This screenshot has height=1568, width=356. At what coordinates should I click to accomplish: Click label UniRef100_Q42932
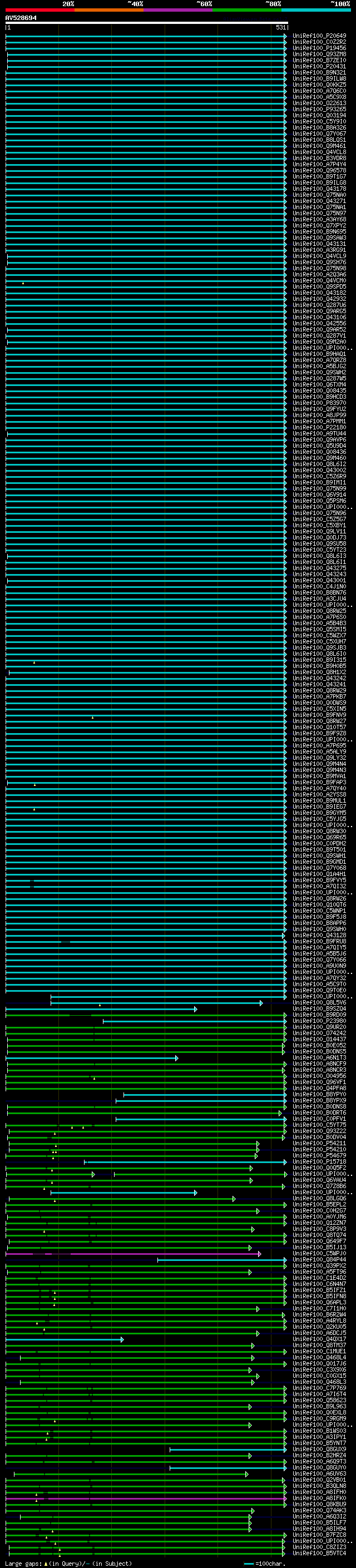coord(319,299)
